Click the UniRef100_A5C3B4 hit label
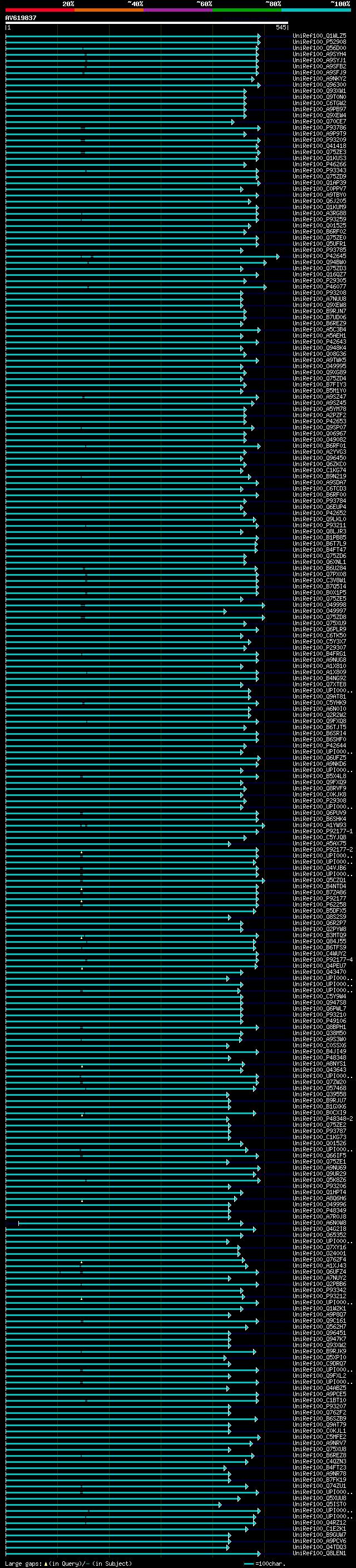This screenshot has width=356, height=1568. click(x=319, y=329)
